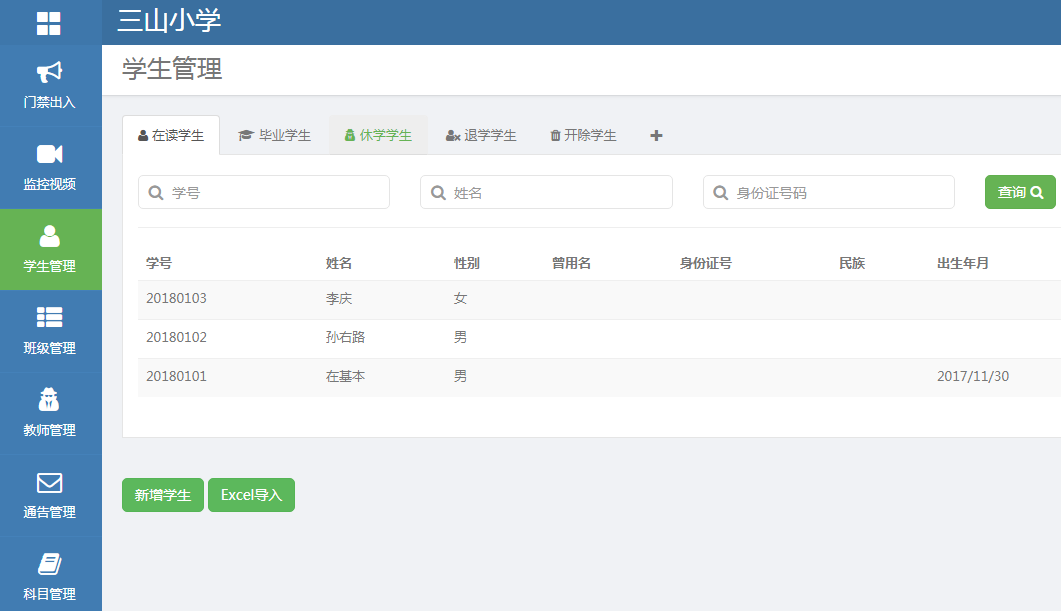This screenshot has width=1061, height=611.
Task: Open 通告管理 envelope icon in sidebar
Action: [50, 483]
